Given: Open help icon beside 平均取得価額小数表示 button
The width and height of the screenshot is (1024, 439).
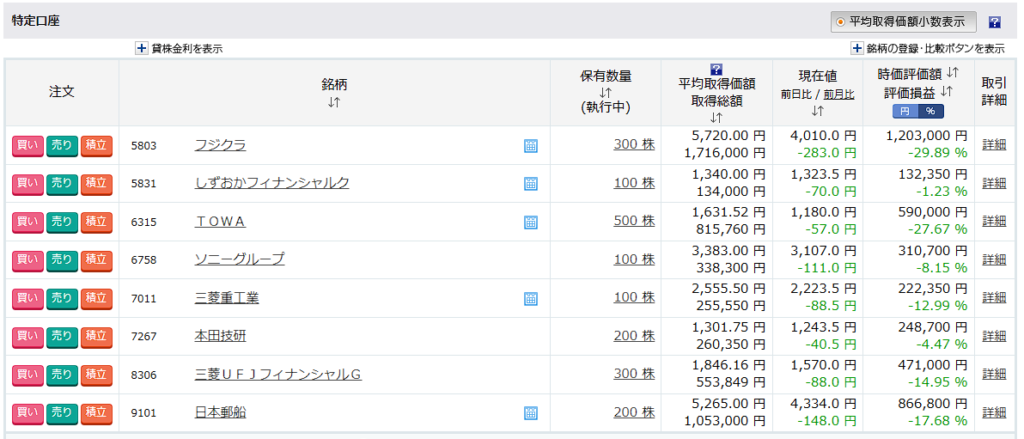Looking at the screenshot, I should point(995,22).
